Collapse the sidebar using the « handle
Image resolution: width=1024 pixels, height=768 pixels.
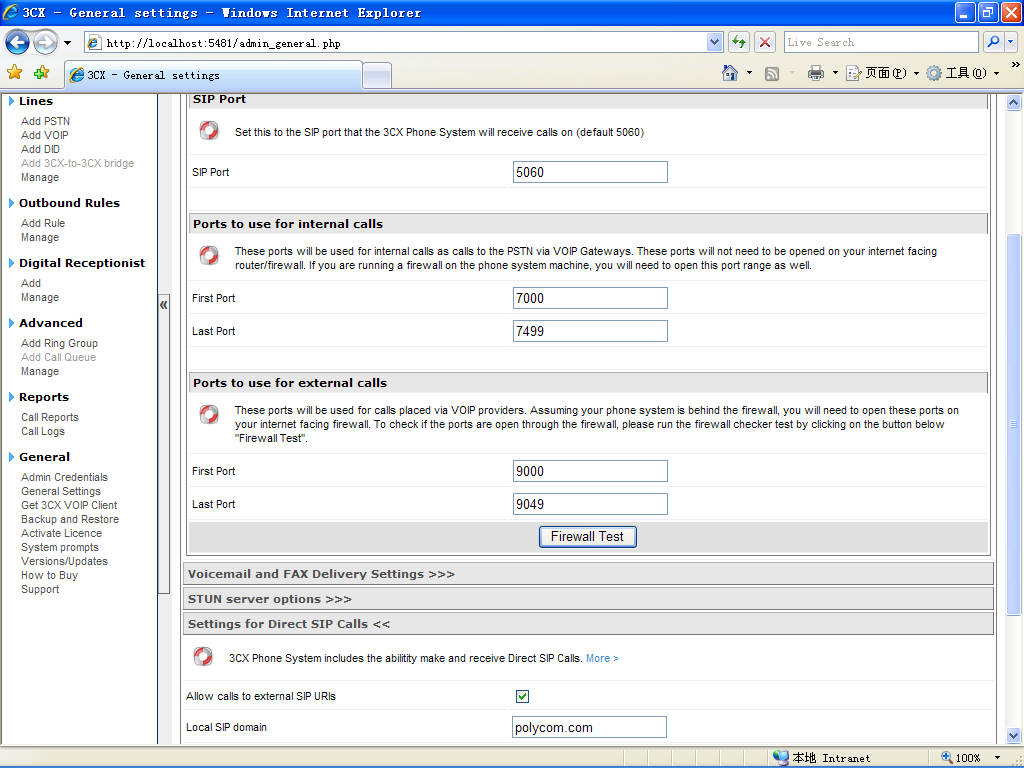[x=164, y=305]
